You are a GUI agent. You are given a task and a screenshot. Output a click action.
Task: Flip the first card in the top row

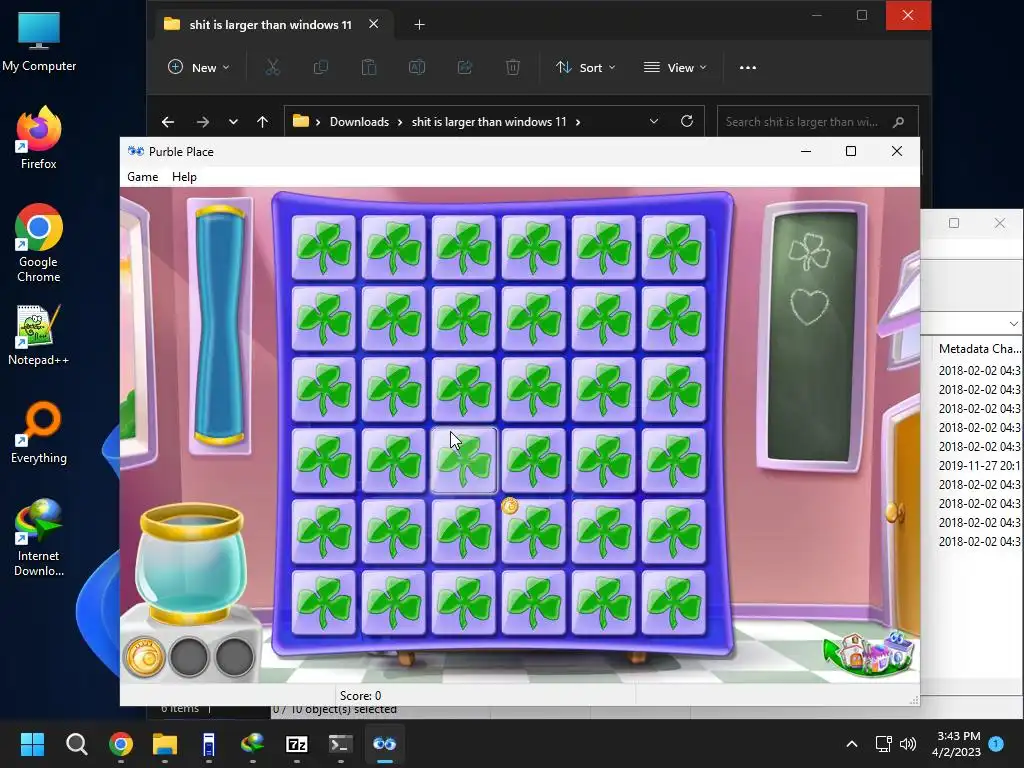click(x=324, y=248)
